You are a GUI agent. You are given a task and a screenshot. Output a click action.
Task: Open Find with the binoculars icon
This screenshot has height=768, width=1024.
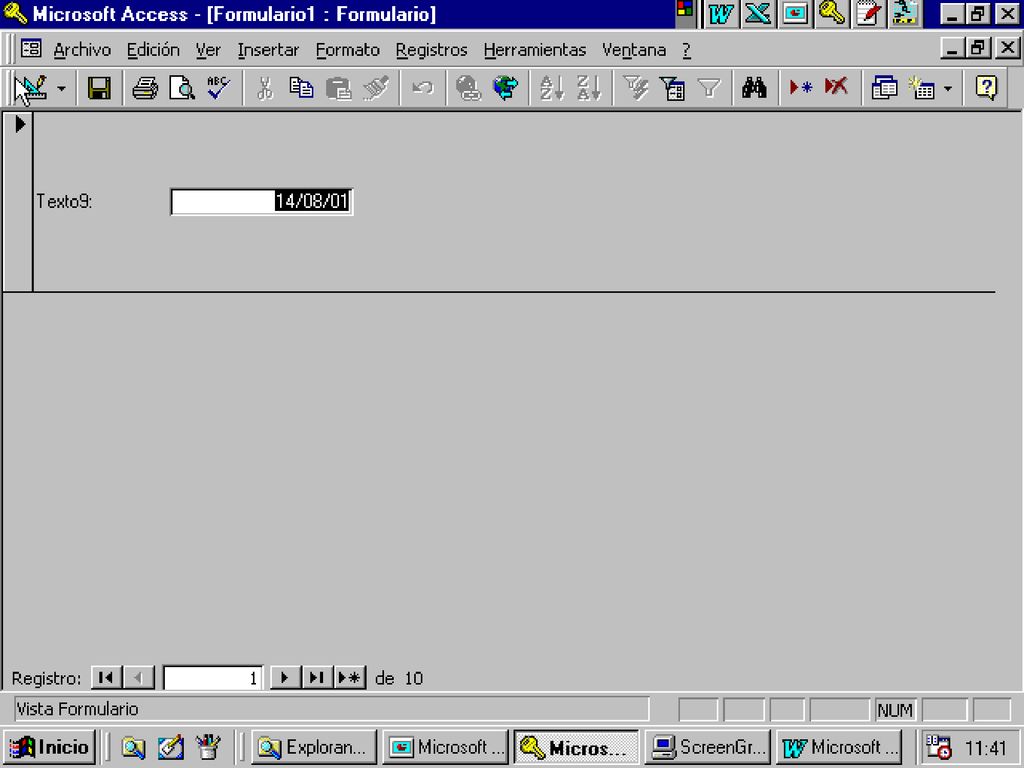754,88
